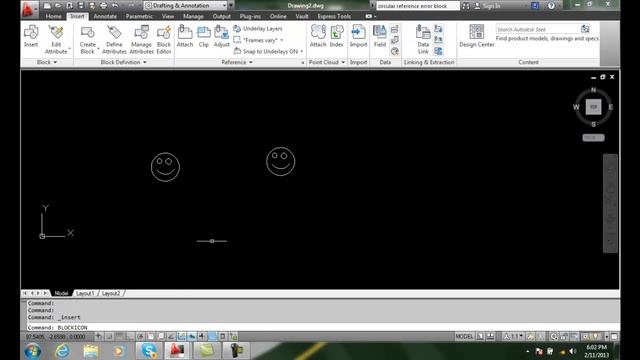This screenshot has width=640, height=360.
Task: Click the ViewCube TOP face
Action: [x=593, y=107]
